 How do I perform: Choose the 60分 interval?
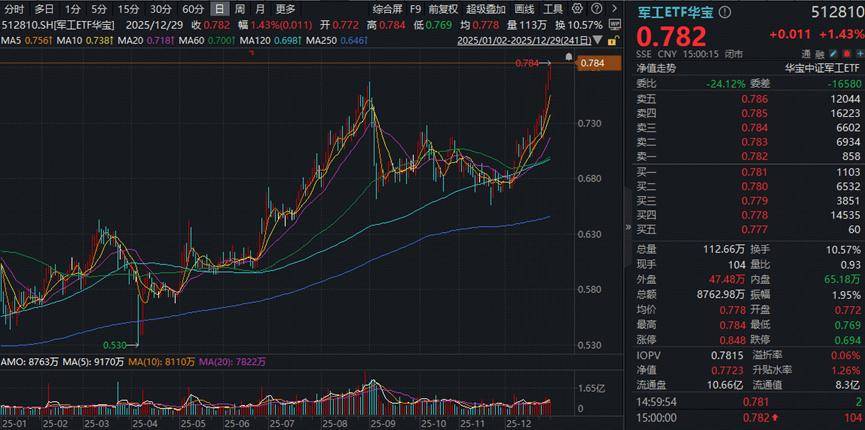click(x=193, y=9)
